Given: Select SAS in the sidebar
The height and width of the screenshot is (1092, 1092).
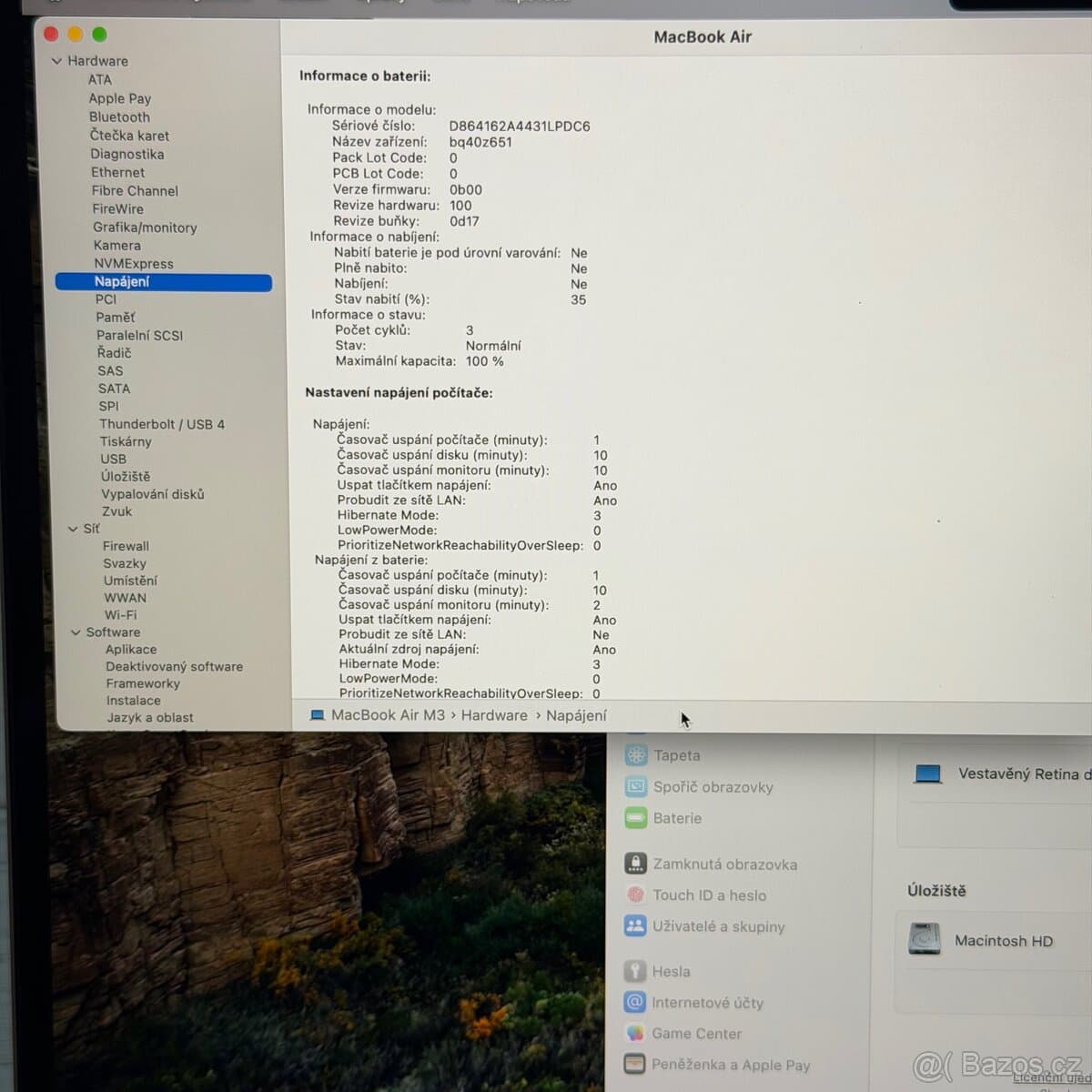Looking at the screenshot, I should pyautogui.click(x=110, y=371).
